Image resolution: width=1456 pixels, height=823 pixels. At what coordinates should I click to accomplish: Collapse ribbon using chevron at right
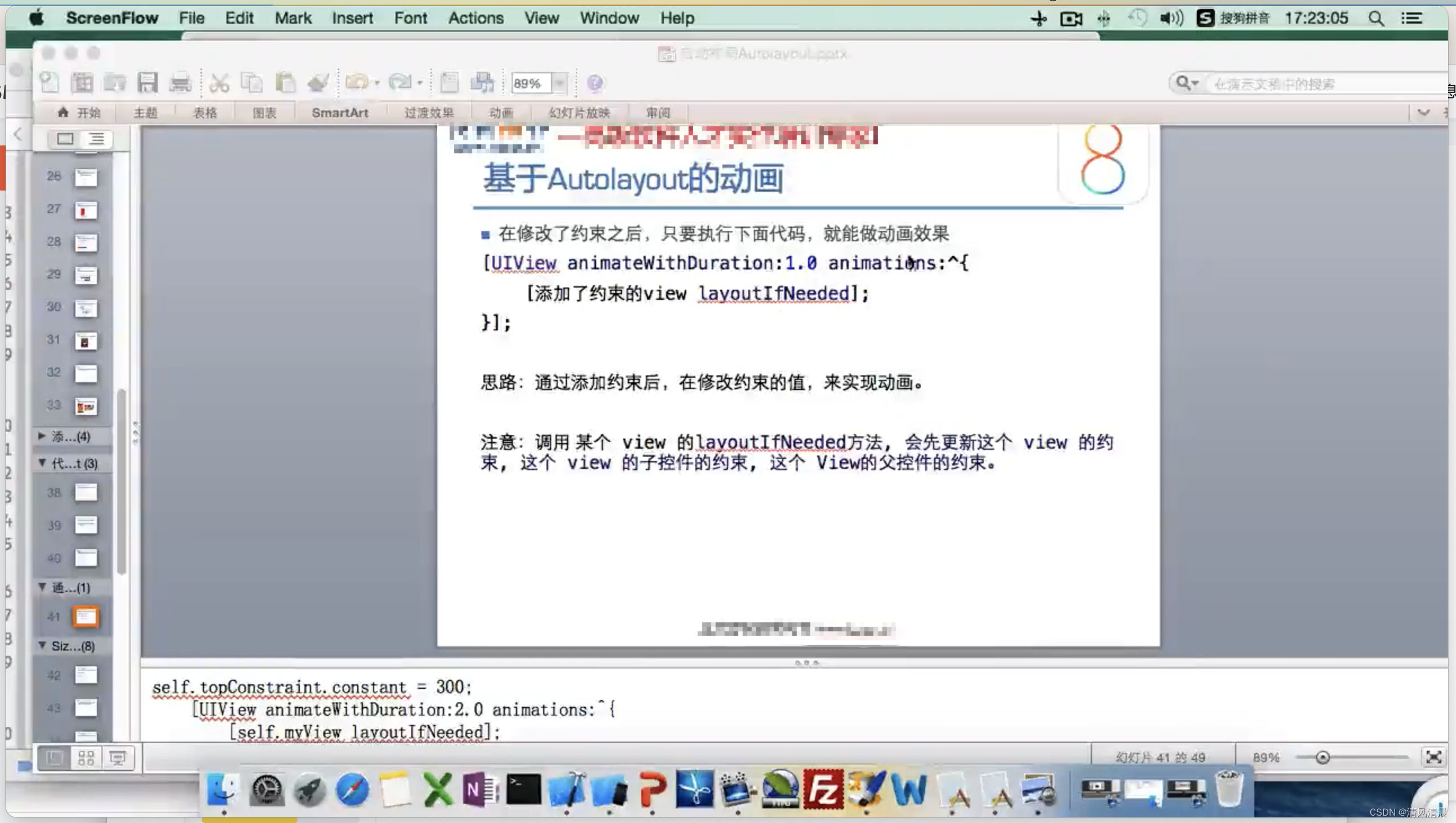point(1423,113)
